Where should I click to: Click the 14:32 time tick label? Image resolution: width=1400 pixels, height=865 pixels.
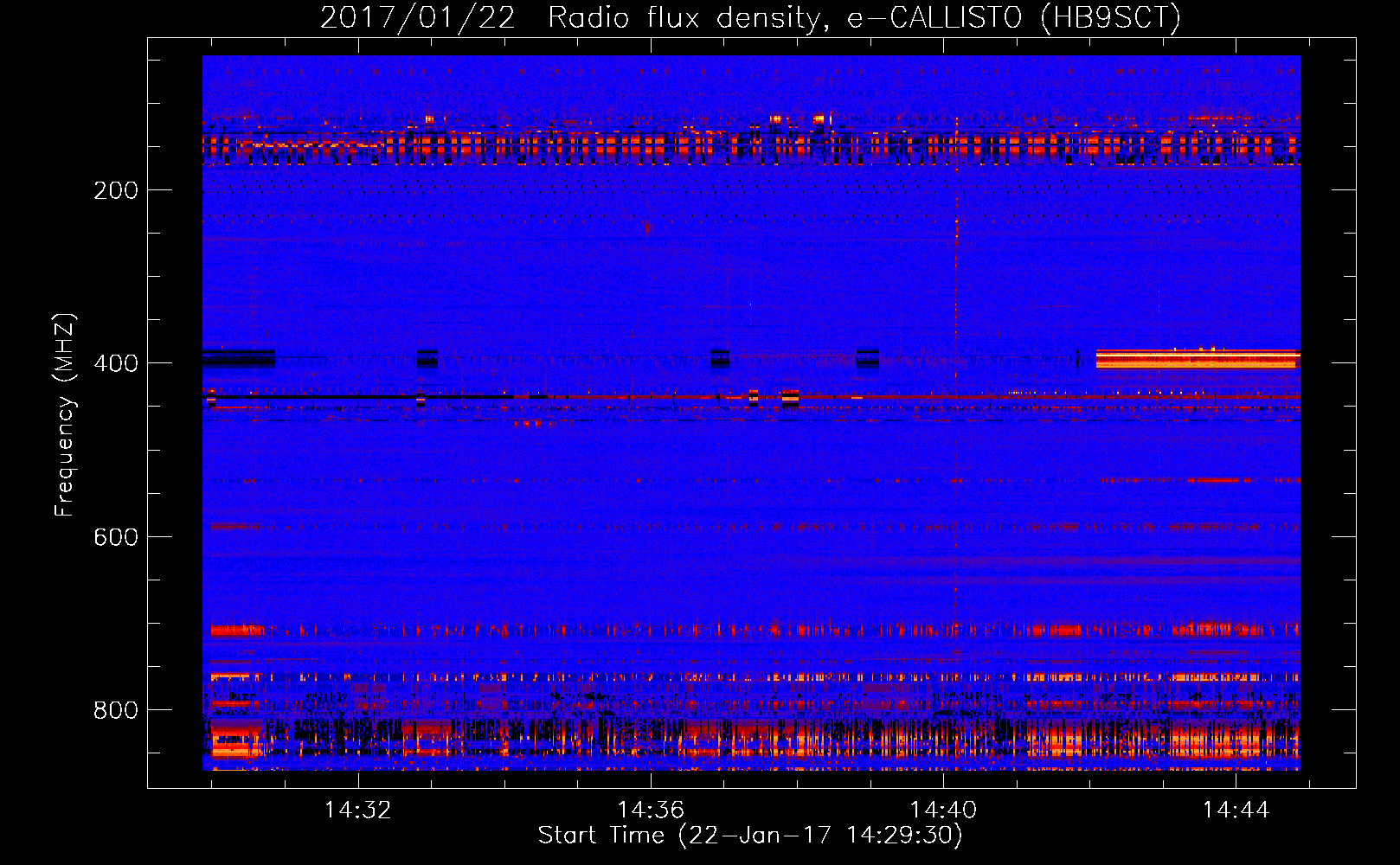pyautogui.click(x=357, y=810)
